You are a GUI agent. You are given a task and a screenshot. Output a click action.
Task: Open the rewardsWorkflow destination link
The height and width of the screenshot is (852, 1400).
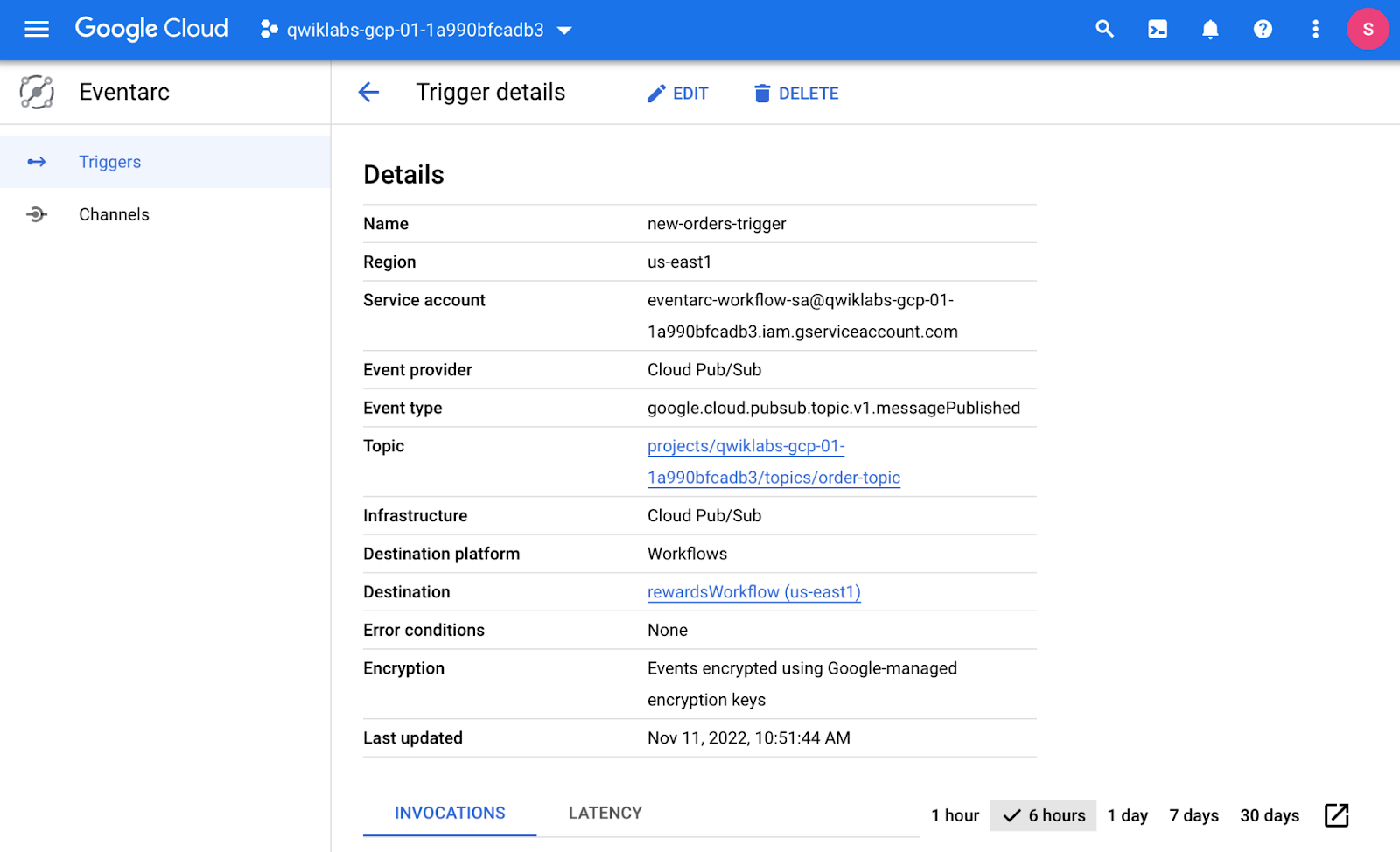pyautogui.click(x=753, y=592)
